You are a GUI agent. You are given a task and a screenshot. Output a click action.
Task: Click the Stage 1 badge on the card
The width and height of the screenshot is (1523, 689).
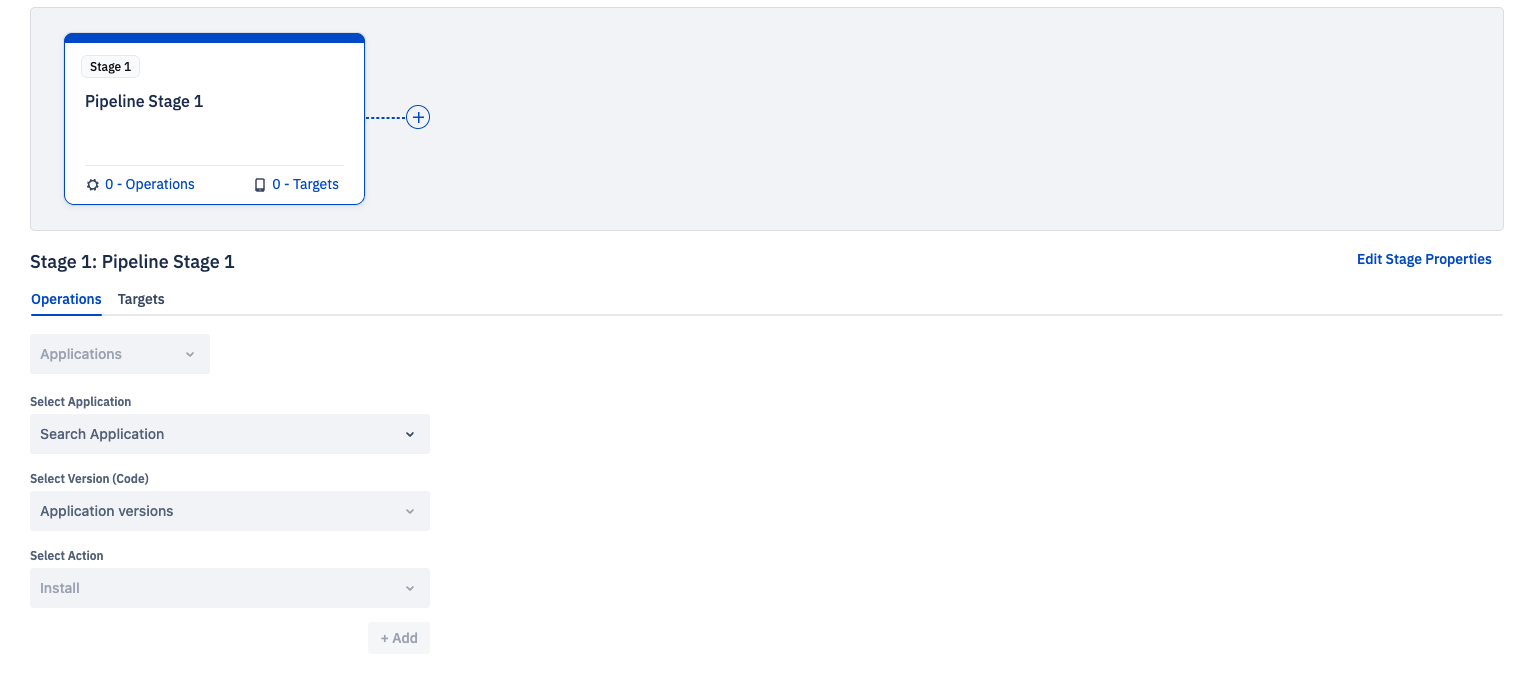pyautogui.click(x=110, y=67)
